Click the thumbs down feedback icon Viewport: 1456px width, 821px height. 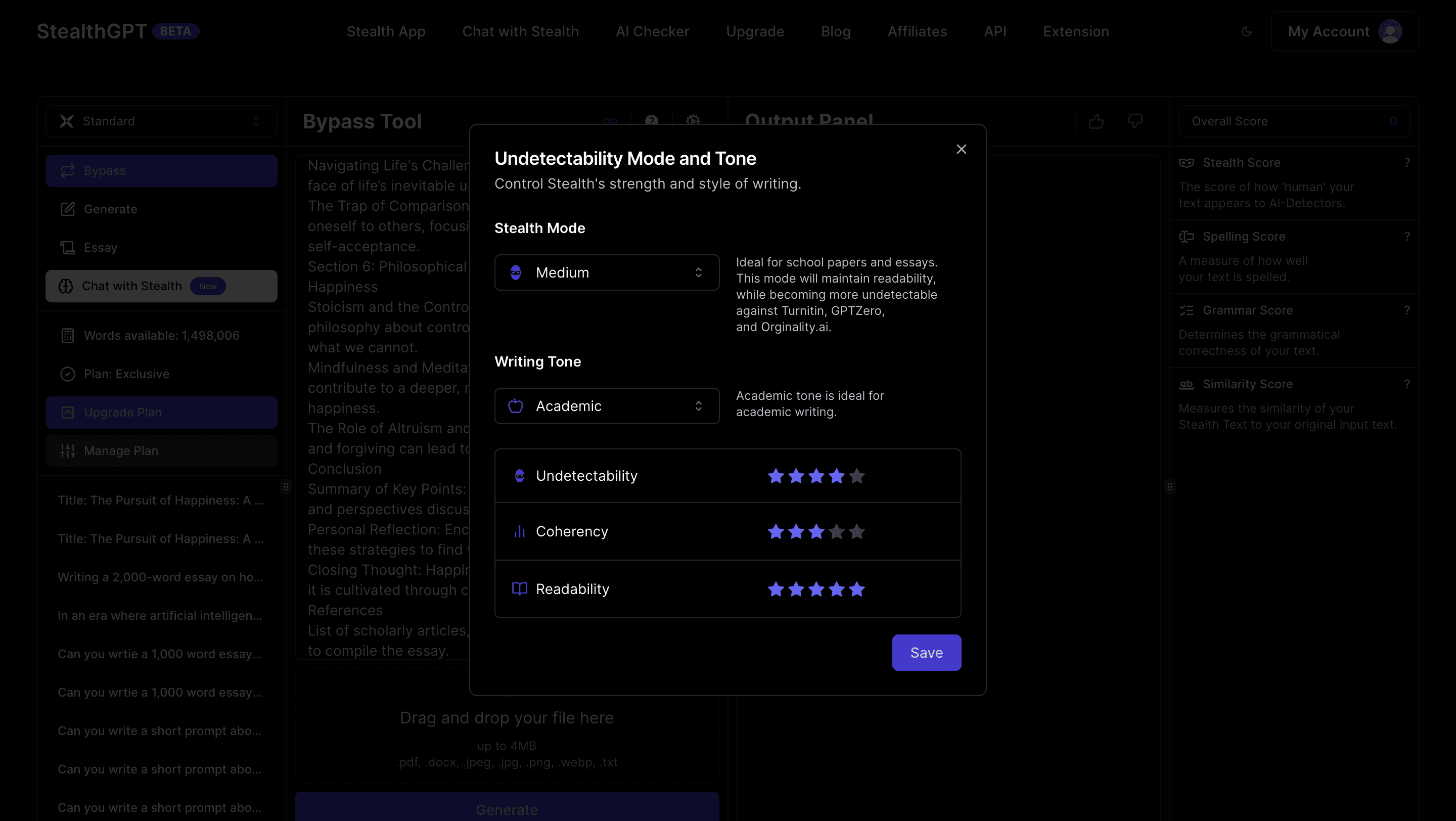point(1135,121)
